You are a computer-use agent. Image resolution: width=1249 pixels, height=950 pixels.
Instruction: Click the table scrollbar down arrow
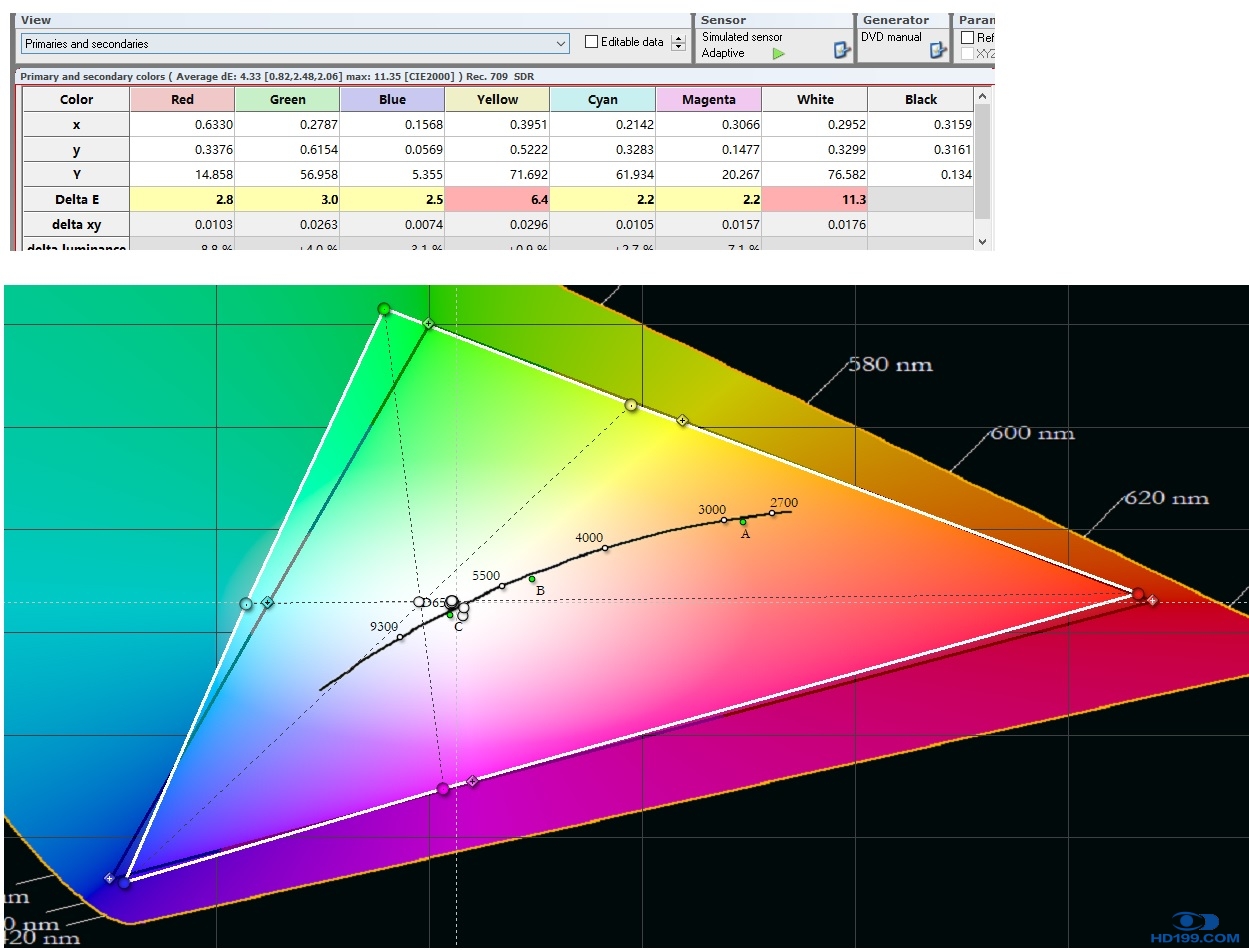pos(982,242)
